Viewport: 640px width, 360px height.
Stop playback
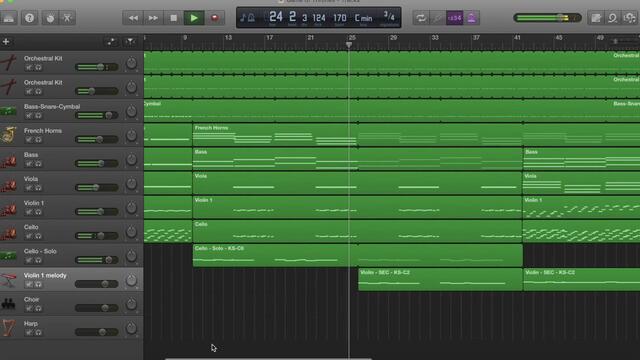coord(173,18)
